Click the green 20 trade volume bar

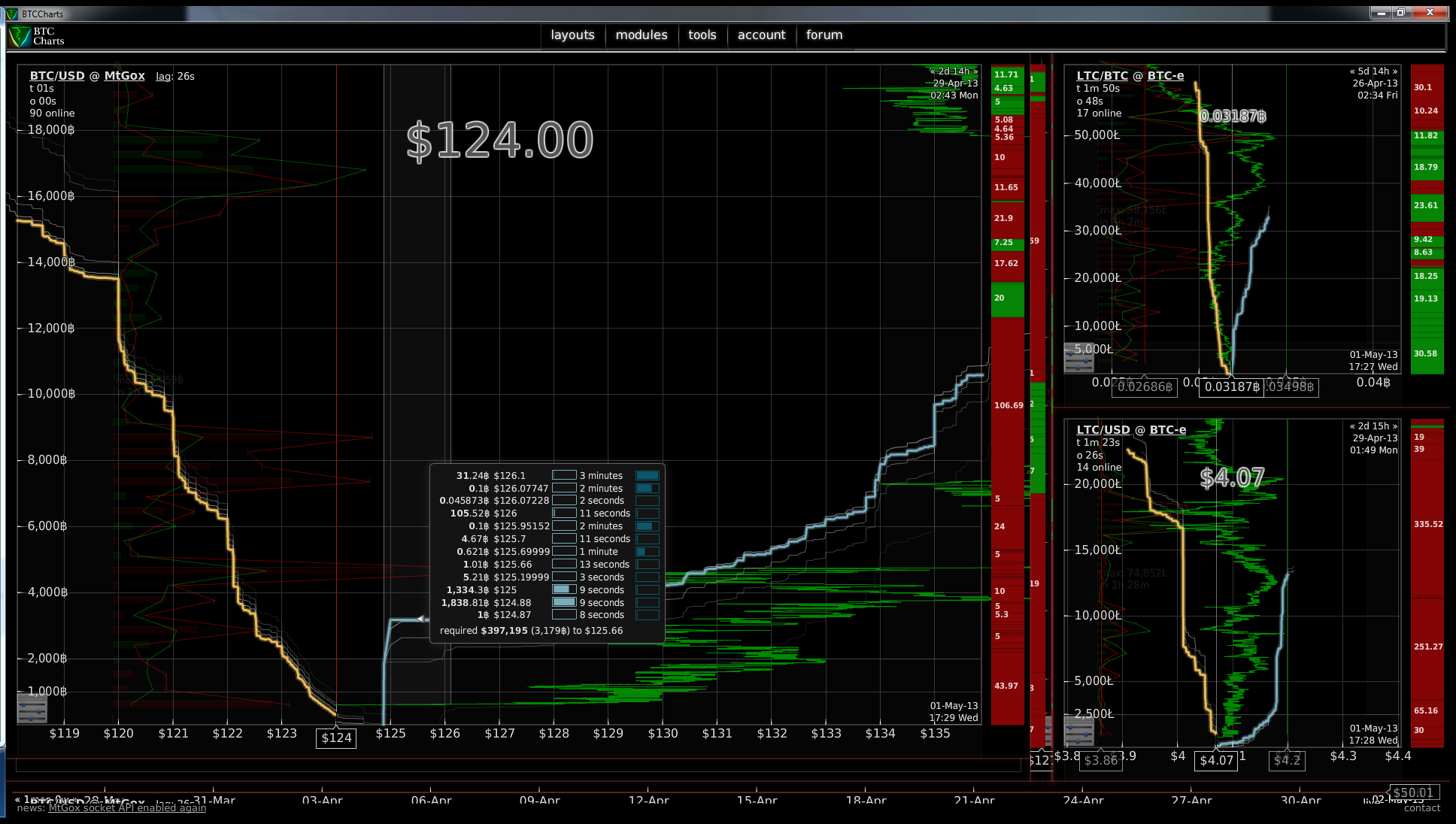pyautogui.click(x=1008, y=298)
